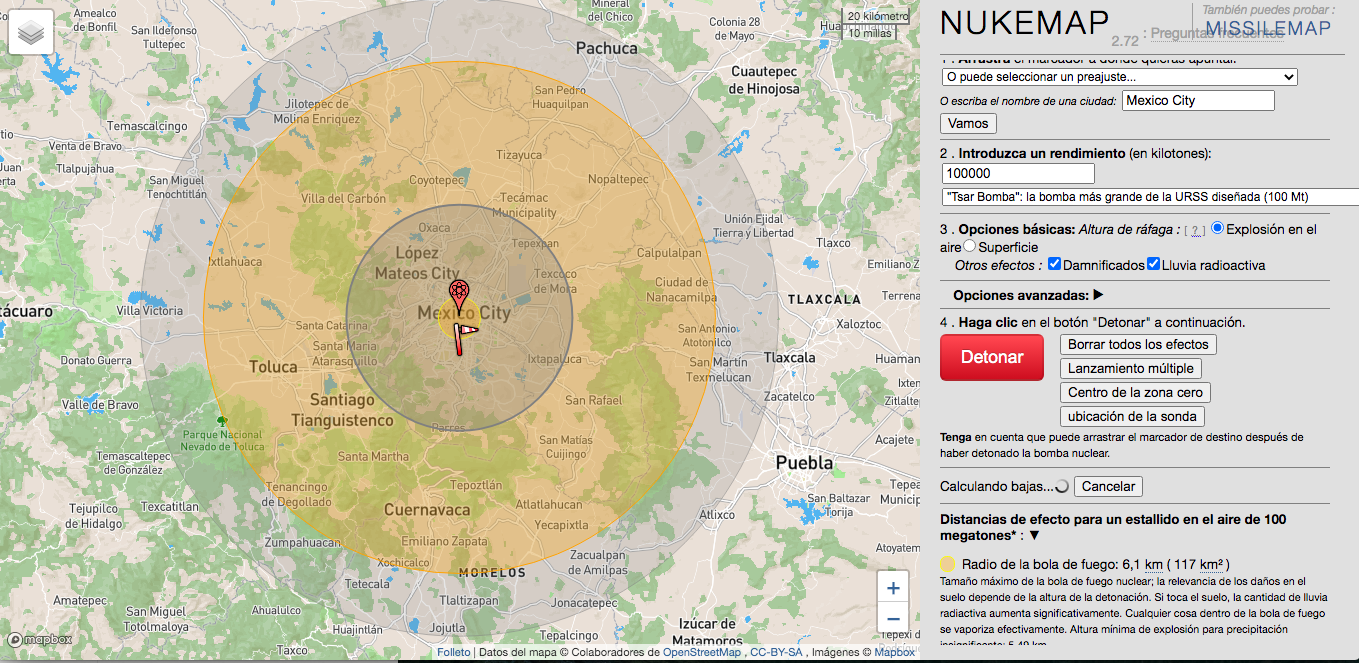
Task: Open the burst height help question mark
Action: pyautogui.click(x=1195, y=230)
